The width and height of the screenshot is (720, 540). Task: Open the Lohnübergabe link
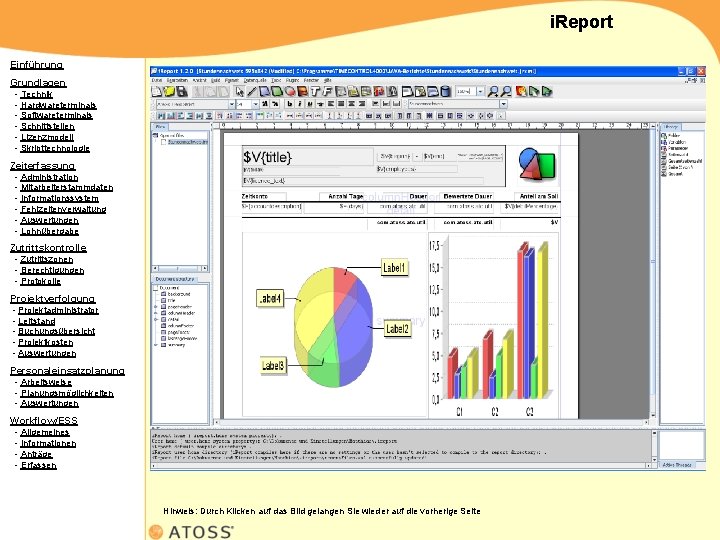click(50, 231)
